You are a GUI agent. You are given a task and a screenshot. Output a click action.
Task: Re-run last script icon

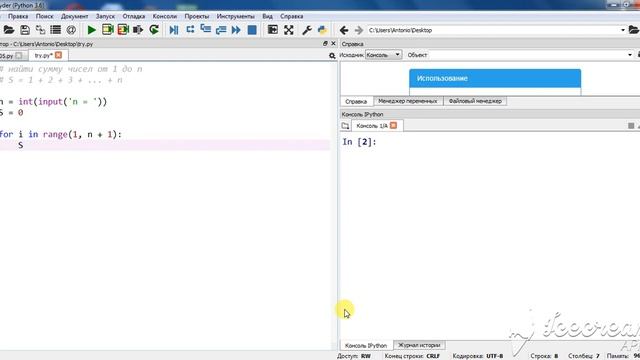click(154, 30)
